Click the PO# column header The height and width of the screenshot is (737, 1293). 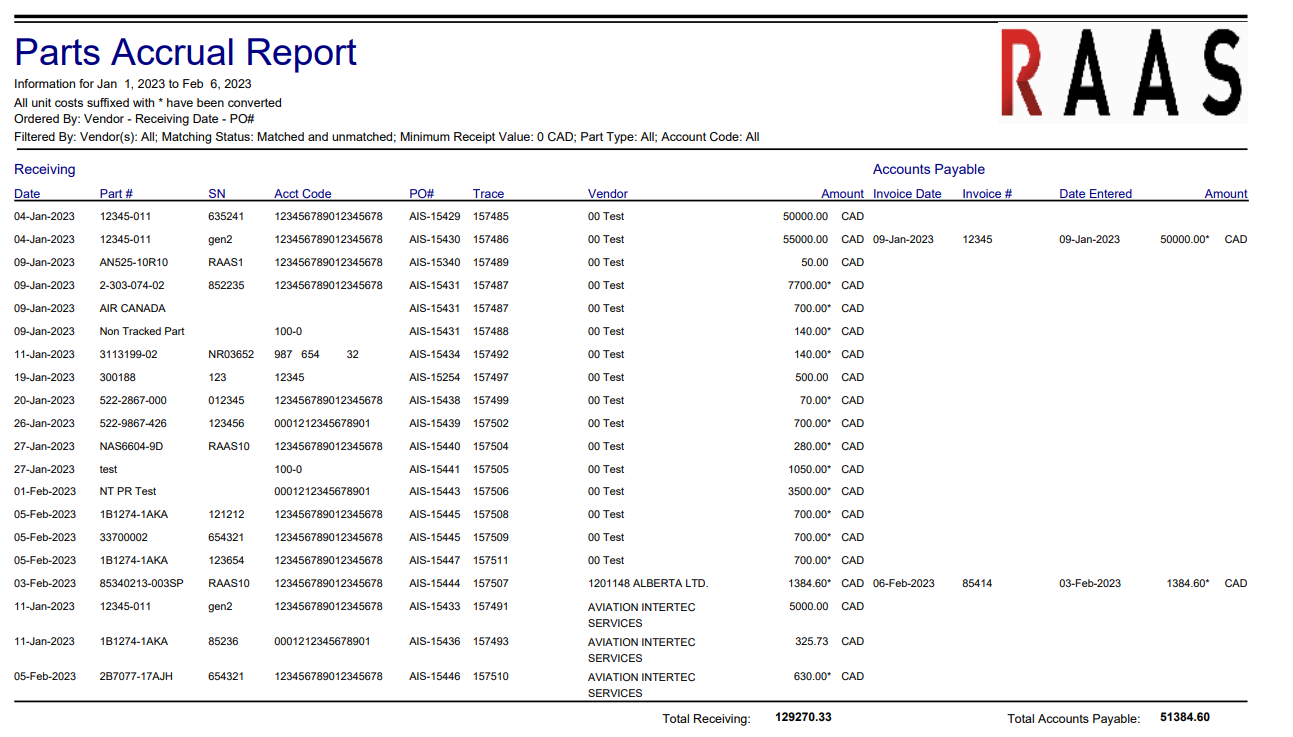(x=421, y=194)
